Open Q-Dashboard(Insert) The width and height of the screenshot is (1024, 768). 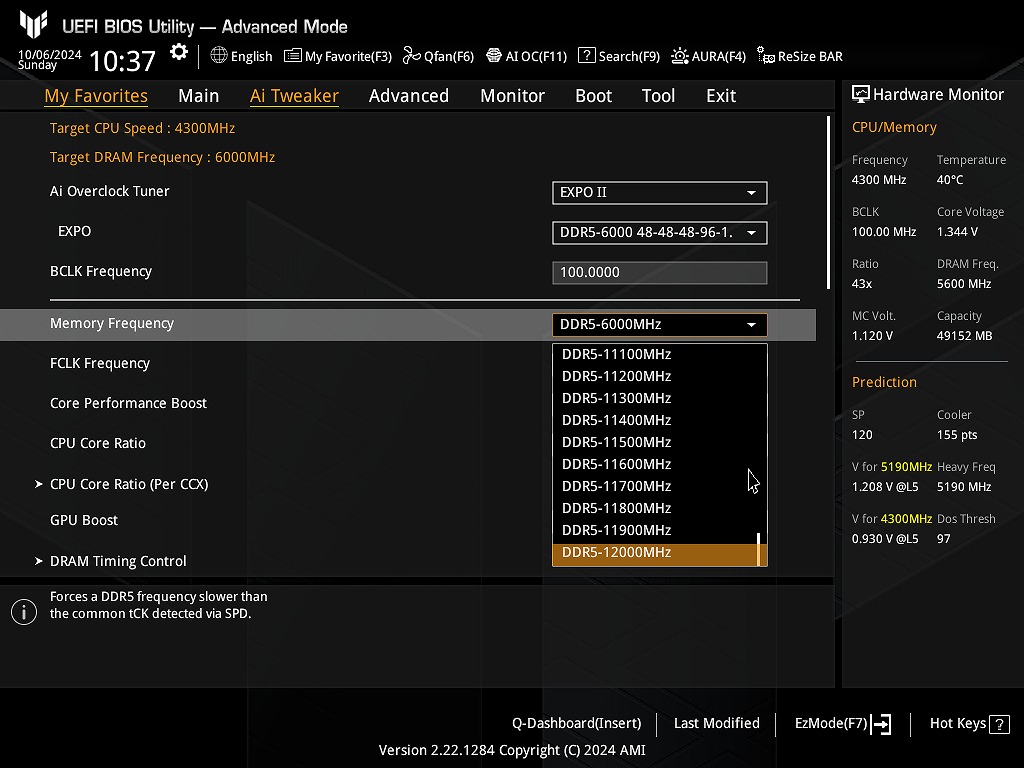click(x=576, y=724)
